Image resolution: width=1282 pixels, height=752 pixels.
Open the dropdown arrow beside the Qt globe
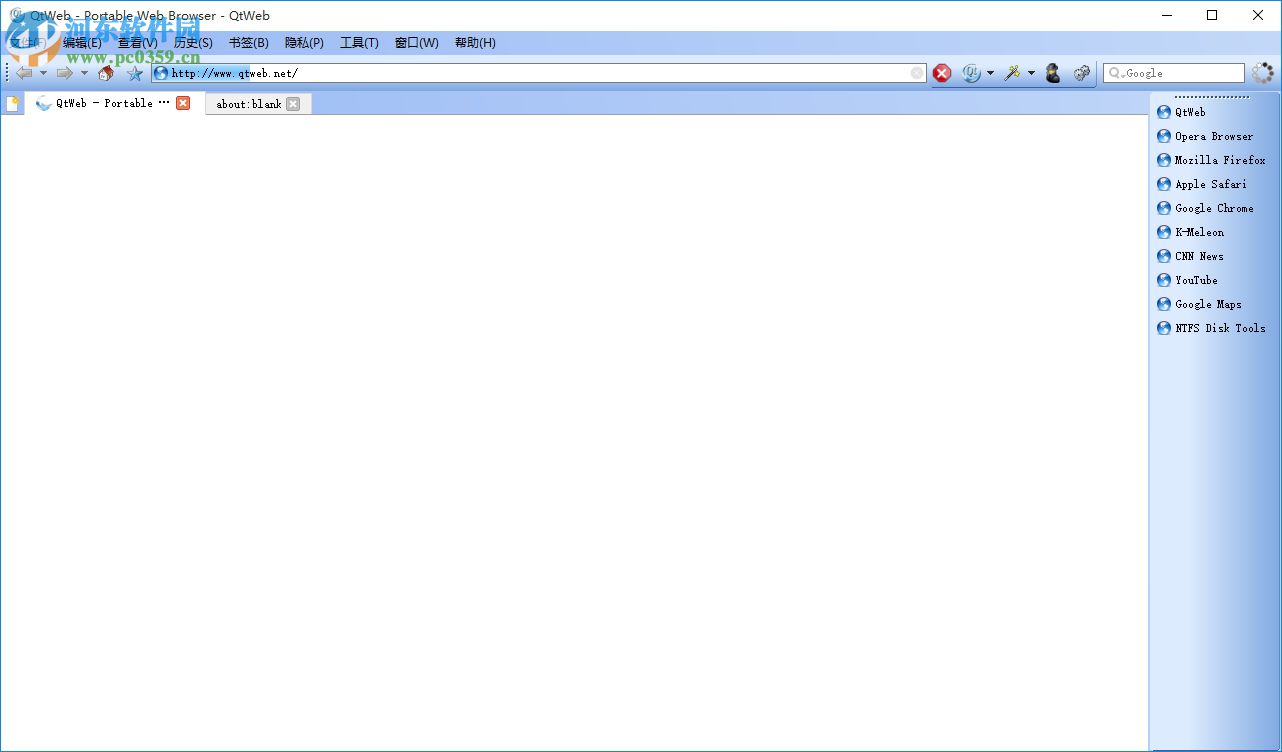[990, 73]
